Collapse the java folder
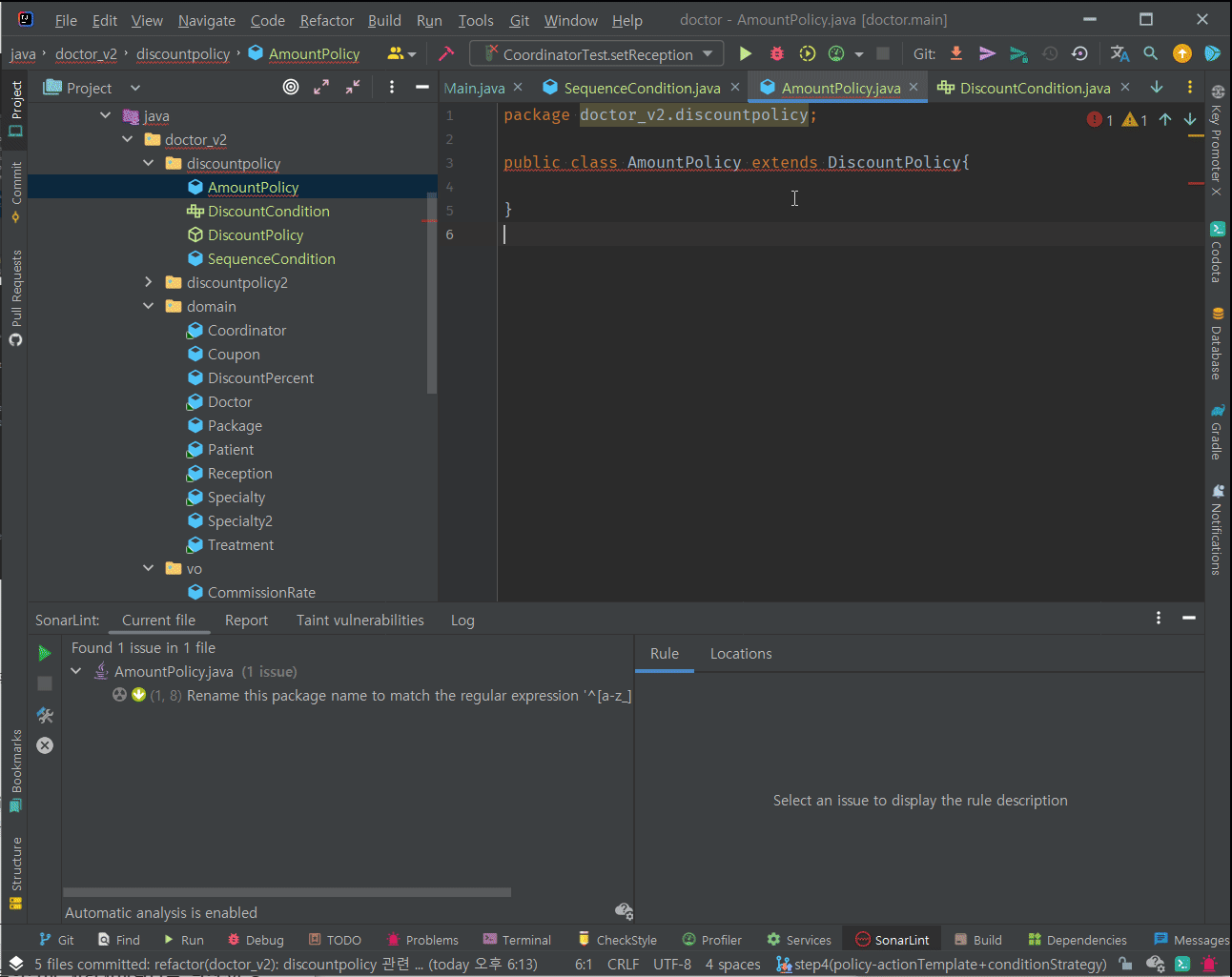 105,115
